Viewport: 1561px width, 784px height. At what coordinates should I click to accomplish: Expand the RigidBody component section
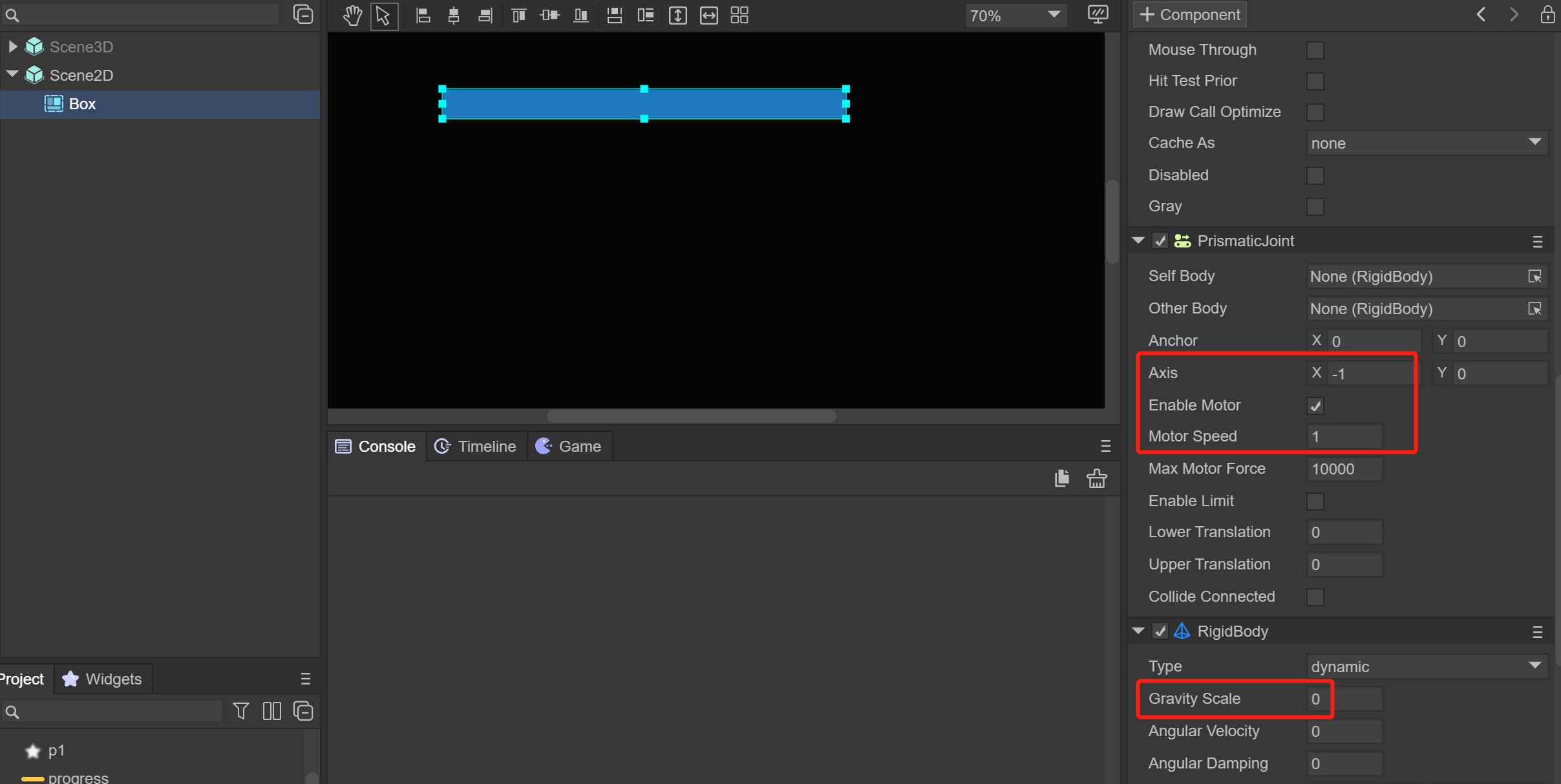[1138, 631]
